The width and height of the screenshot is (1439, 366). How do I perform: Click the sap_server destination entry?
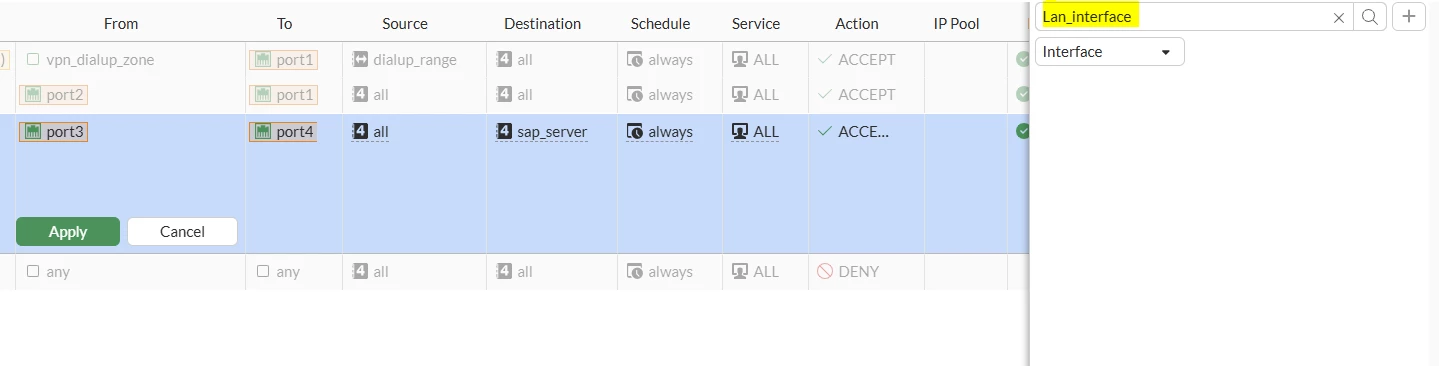click(541, 131)
